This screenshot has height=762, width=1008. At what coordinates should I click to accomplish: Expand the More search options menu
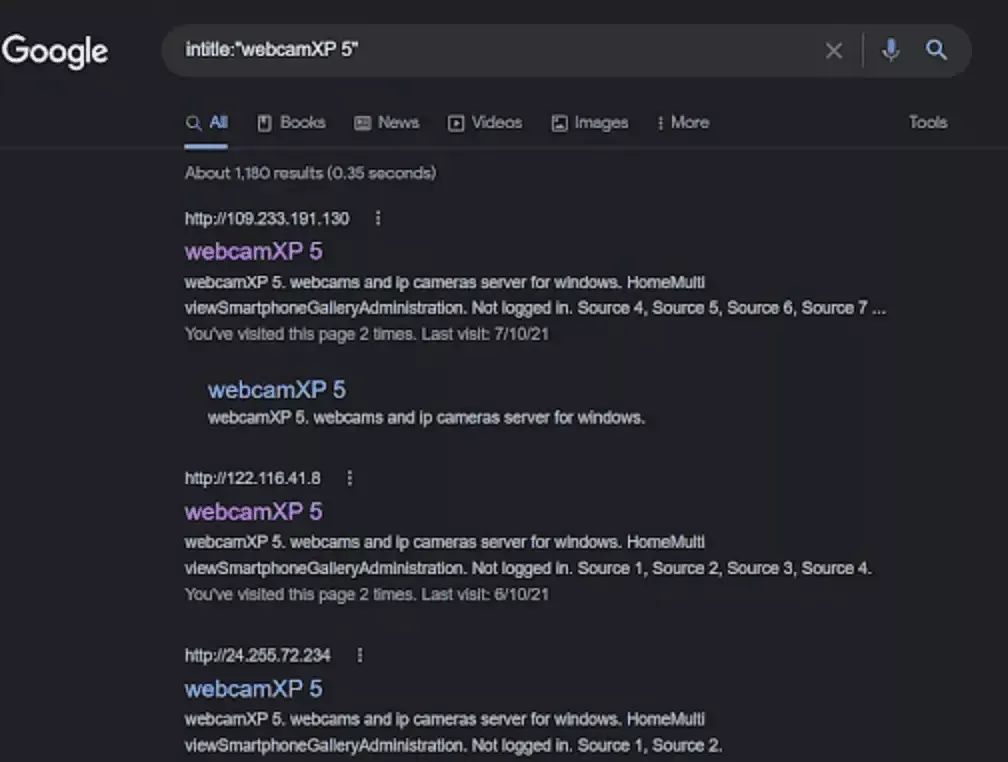(683, 122)
